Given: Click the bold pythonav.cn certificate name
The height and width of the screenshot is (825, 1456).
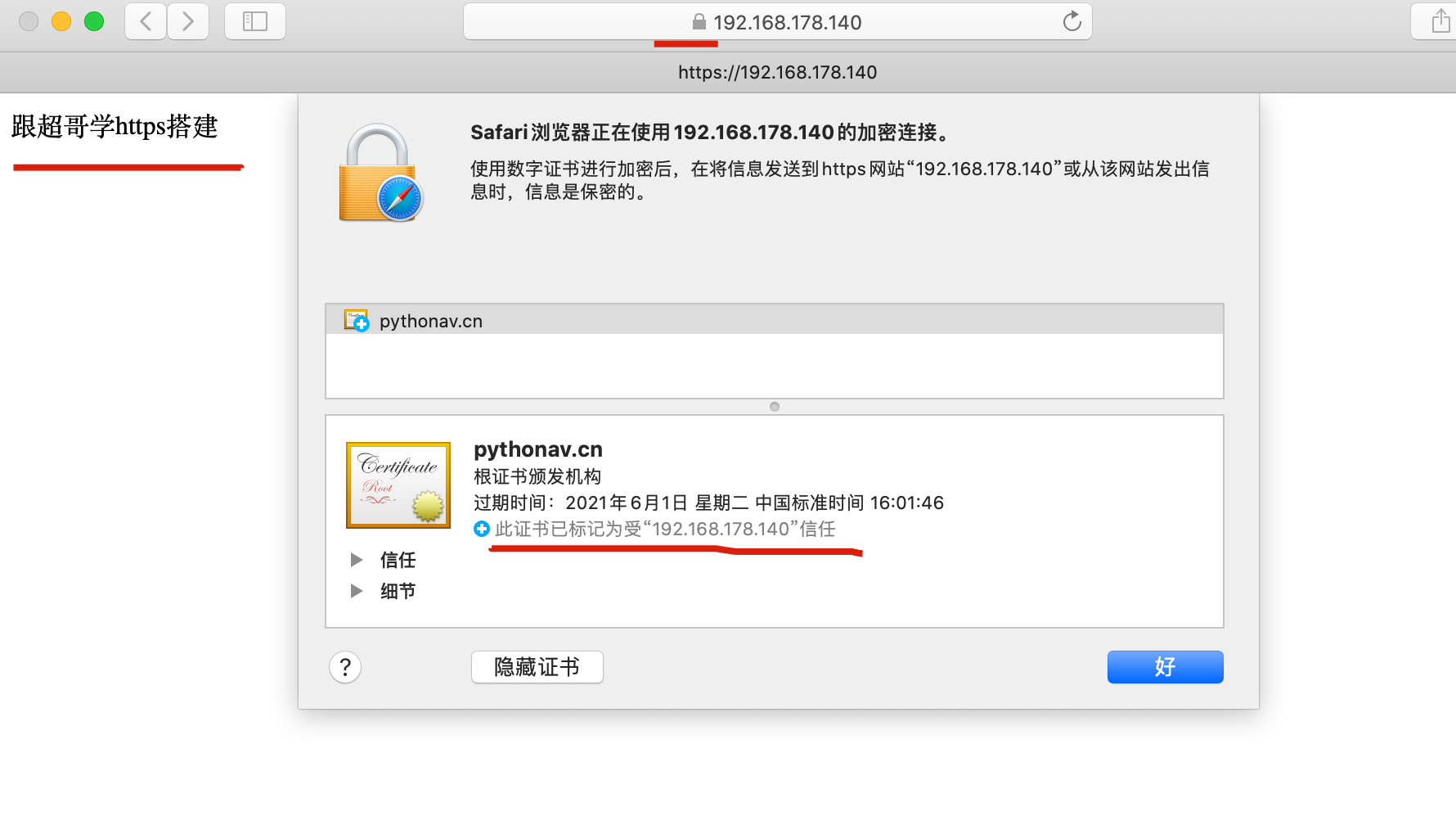Looking at the screenshot, I should point(538,449).
